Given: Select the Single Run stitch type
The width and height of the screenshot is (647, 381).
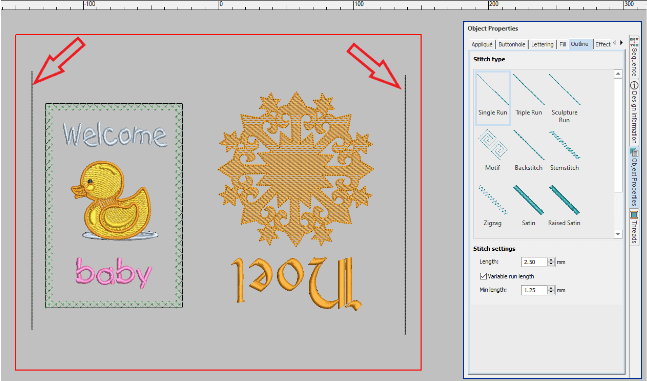Looking at the screenshot, I should pyautogui.click(x=493, y=98).
